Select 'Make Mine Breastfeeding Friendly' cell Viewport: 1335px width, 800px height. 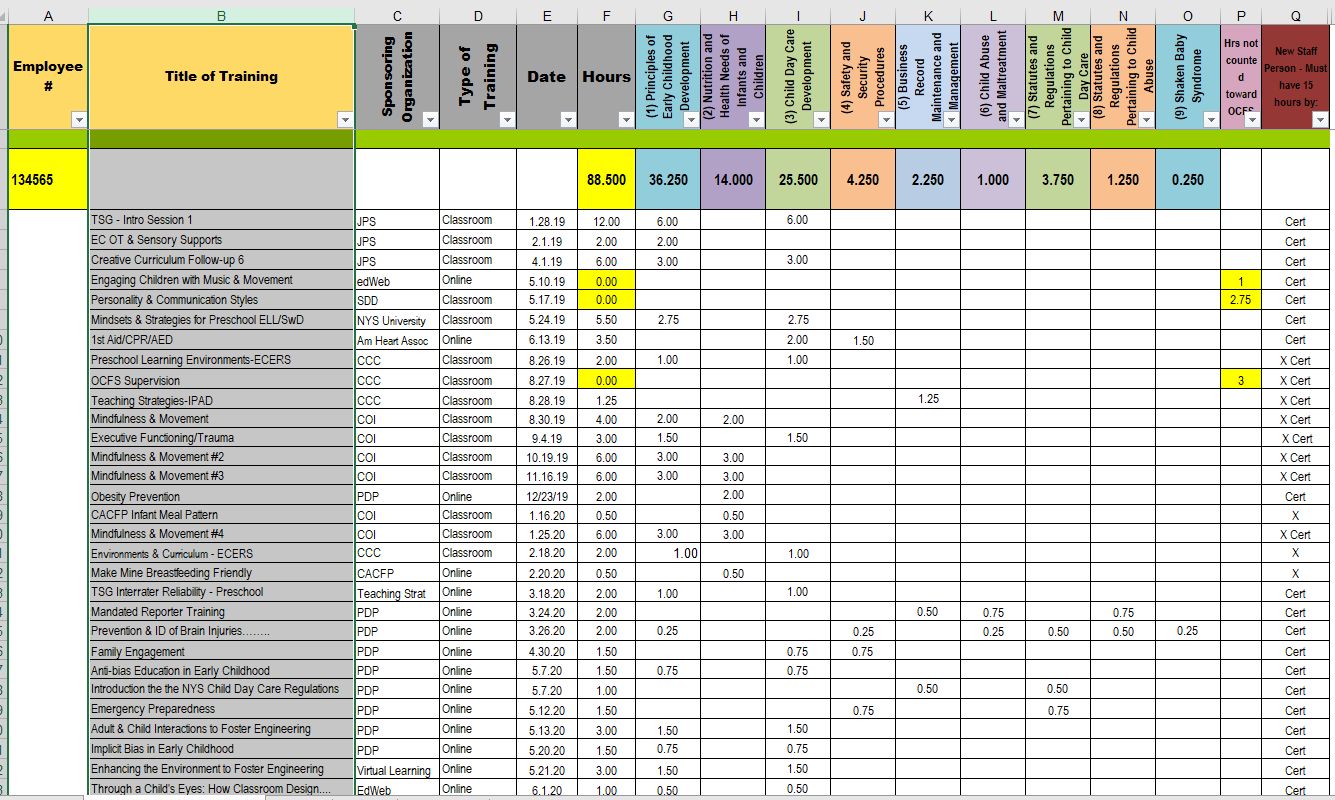pyautogui.click(x=221, y=573)
